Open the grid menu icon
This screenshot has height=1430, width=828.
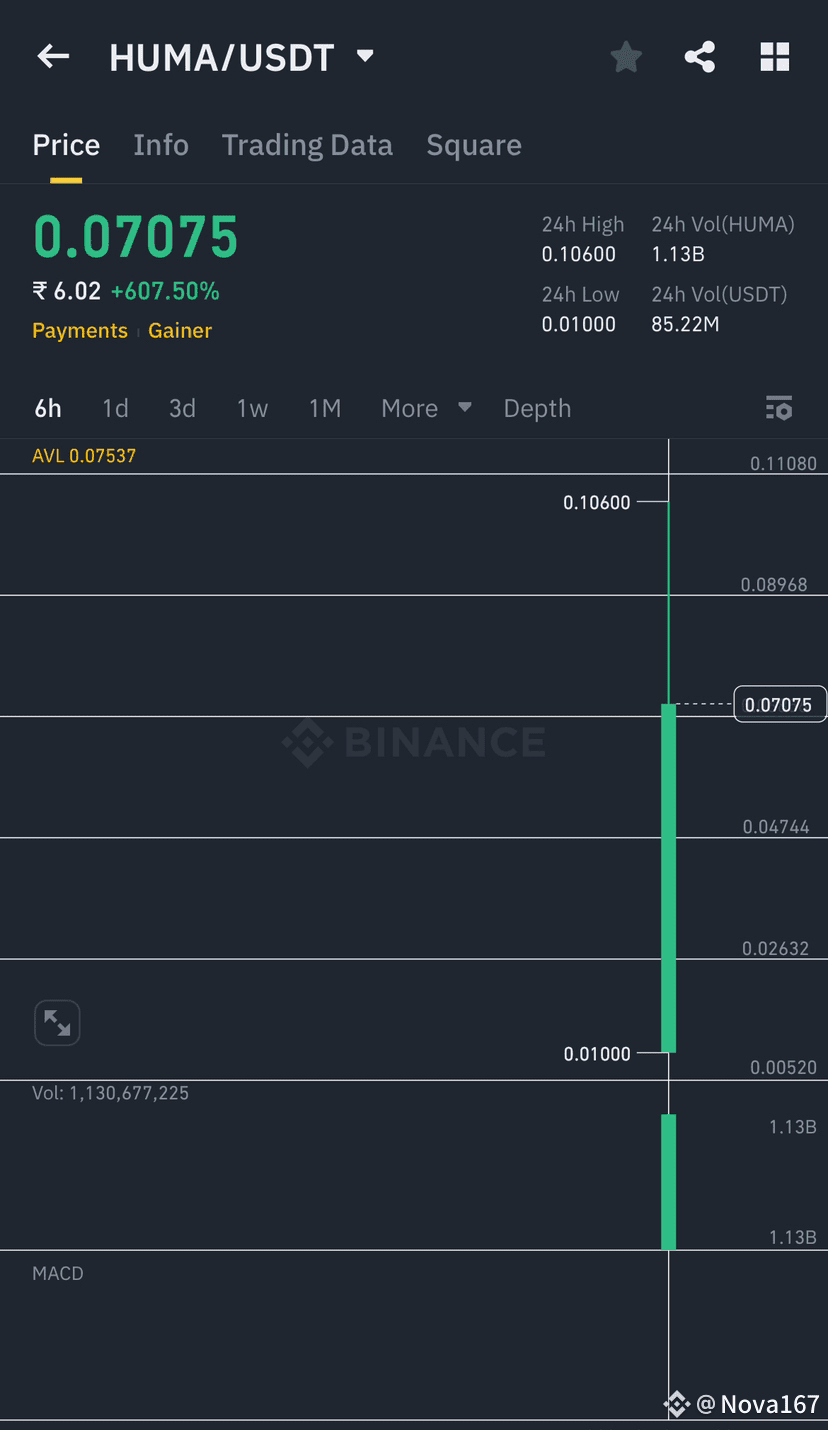775,57
